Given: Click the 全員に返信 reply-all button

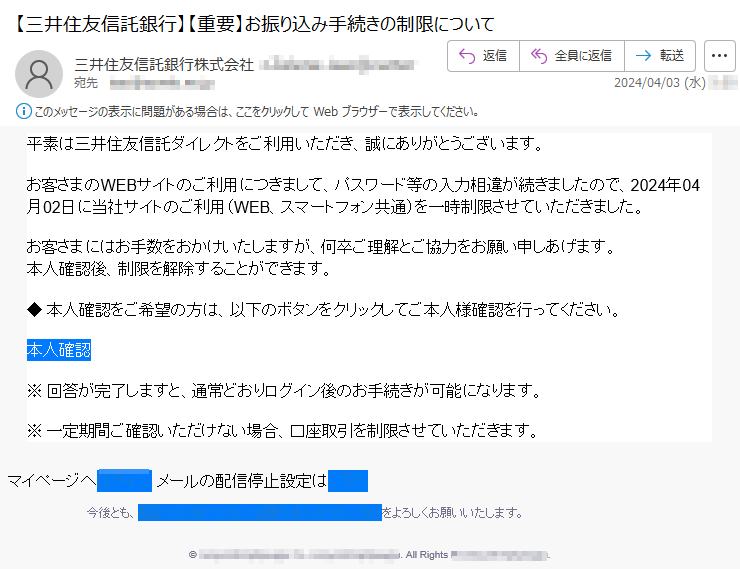Looking at the screenshot, I should pyautogui.click(x=572, y=56).
